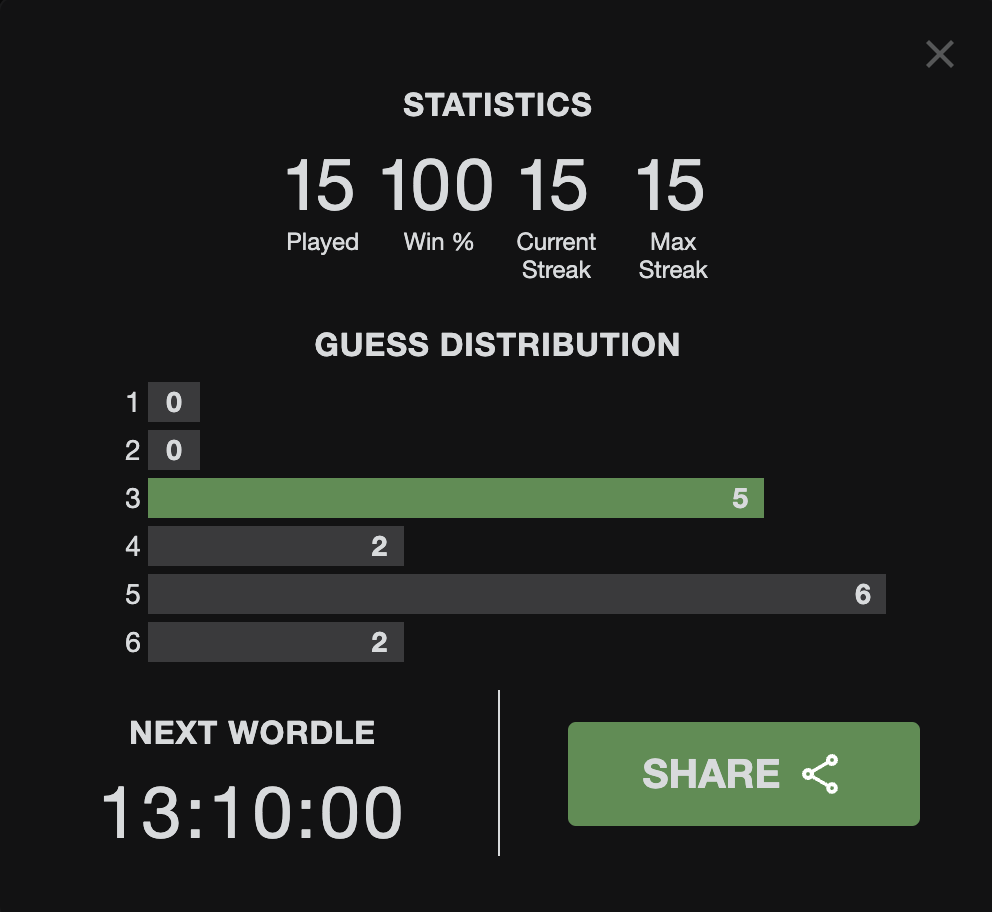This screenshot has height=912, width=992.
Task: Click the Next Wordle countdown timer
Action: [x=252, y=813]
